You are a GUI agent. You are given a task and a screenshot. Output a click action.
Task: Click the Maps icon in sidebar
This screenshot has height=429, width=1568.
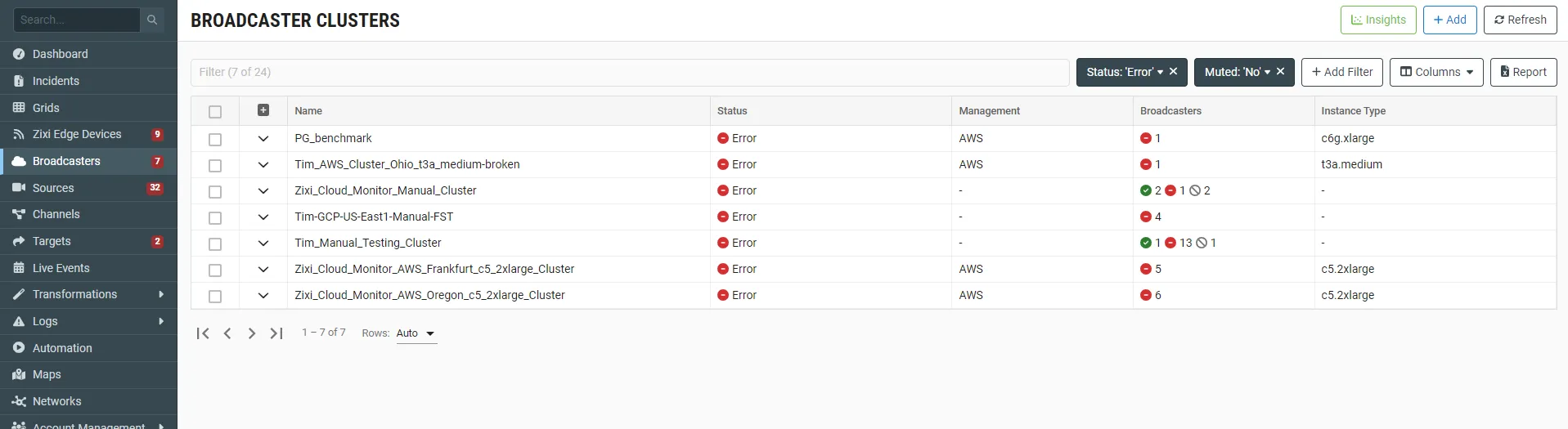[x=19, y=374]
